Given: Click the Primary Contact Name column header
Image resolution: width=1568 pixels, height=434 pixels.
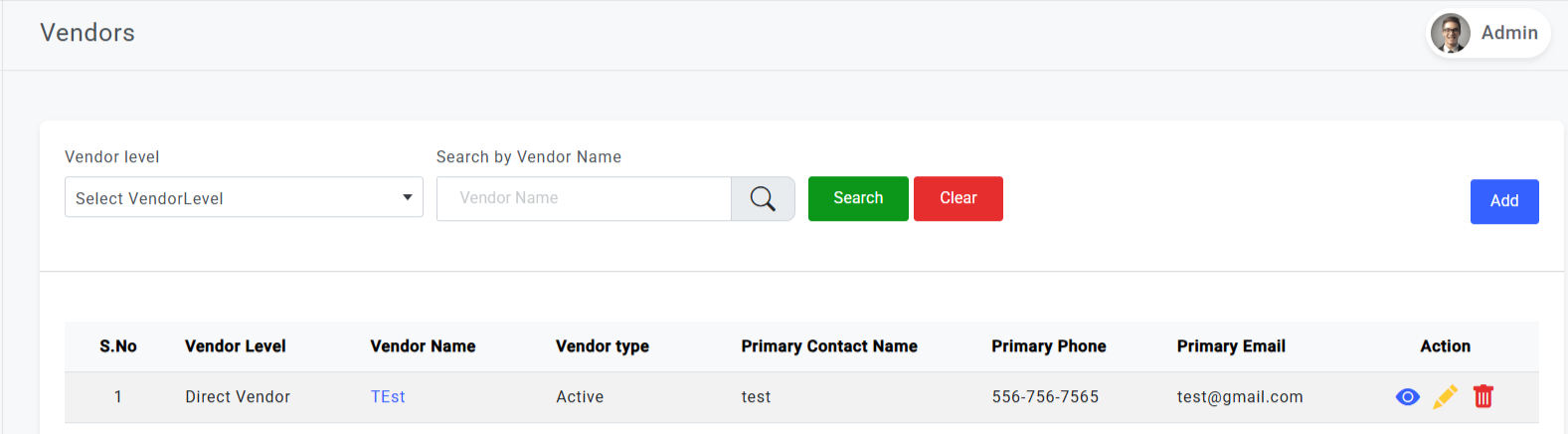Looking at the screenshot, I should [x=828, y=346].
